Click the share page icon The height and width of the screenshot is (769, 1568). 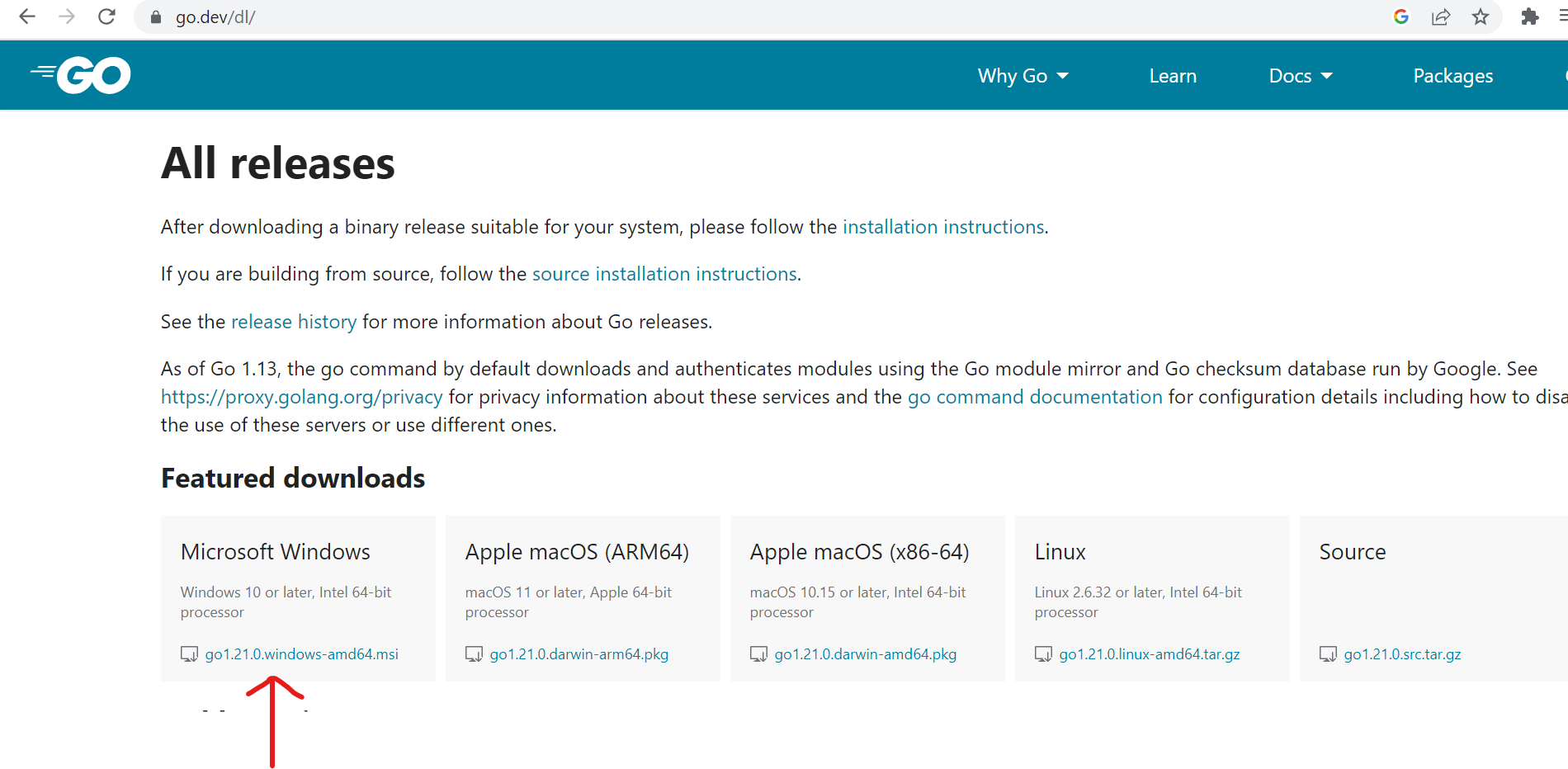click(1441, 17)
